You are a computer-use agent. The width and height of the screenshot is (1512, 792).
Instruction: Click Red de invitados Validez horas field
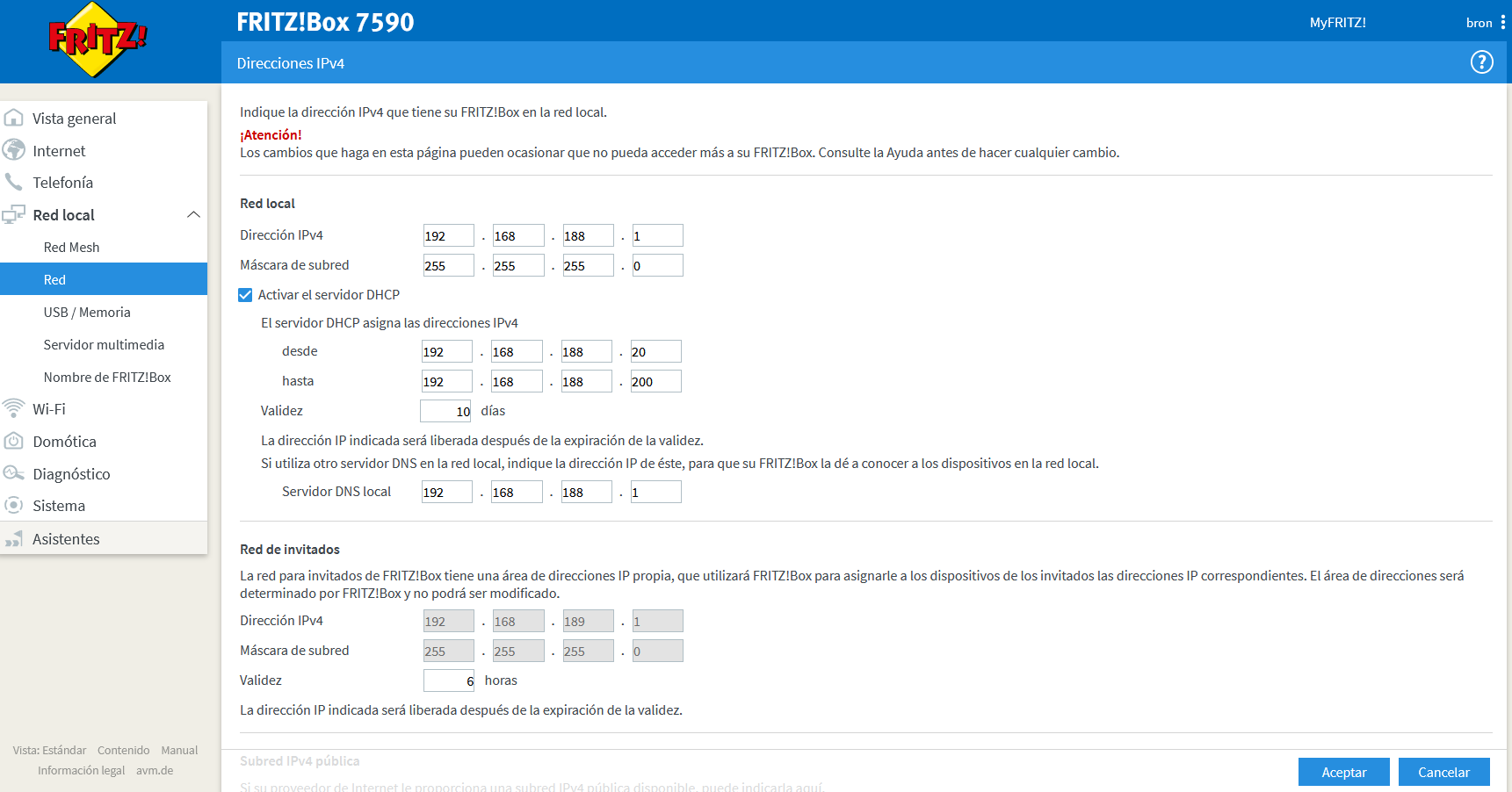point(449,680)
